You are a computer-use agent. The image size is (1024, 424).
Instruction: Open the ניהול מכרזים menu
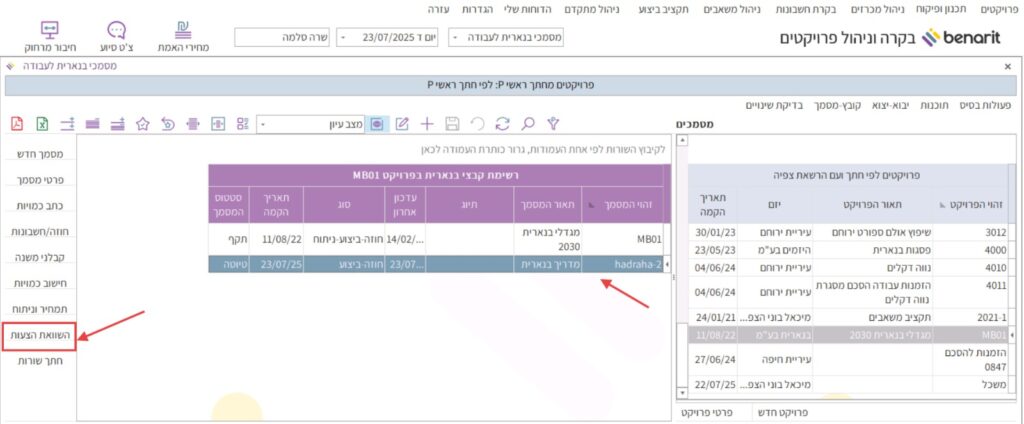tap(853, 9)
